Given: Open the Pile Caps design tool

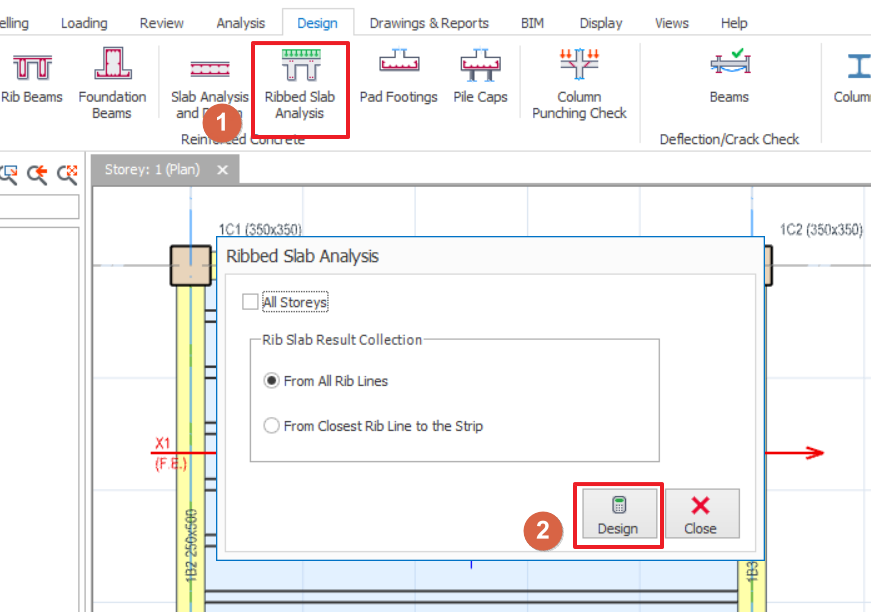Looking at the screenshot, I should [480, 78].
